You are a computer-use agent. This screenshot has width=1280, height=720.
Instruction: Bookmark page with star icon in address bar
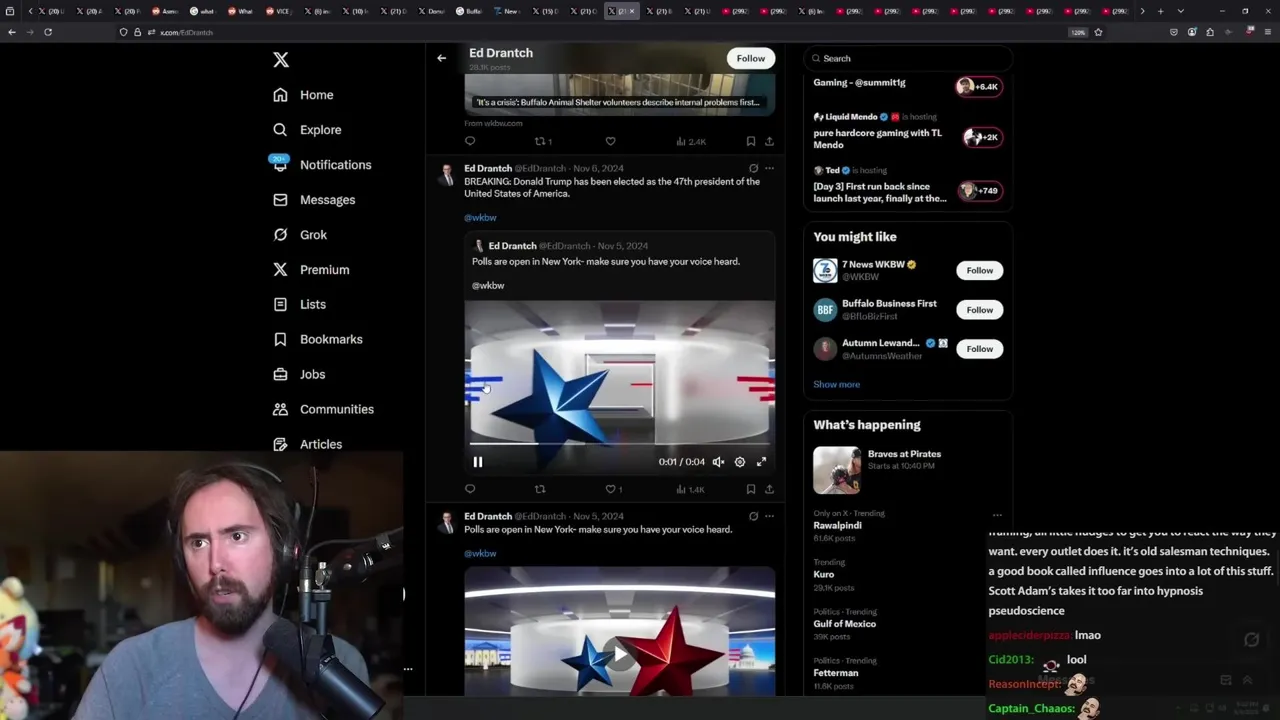point(1098,32)
